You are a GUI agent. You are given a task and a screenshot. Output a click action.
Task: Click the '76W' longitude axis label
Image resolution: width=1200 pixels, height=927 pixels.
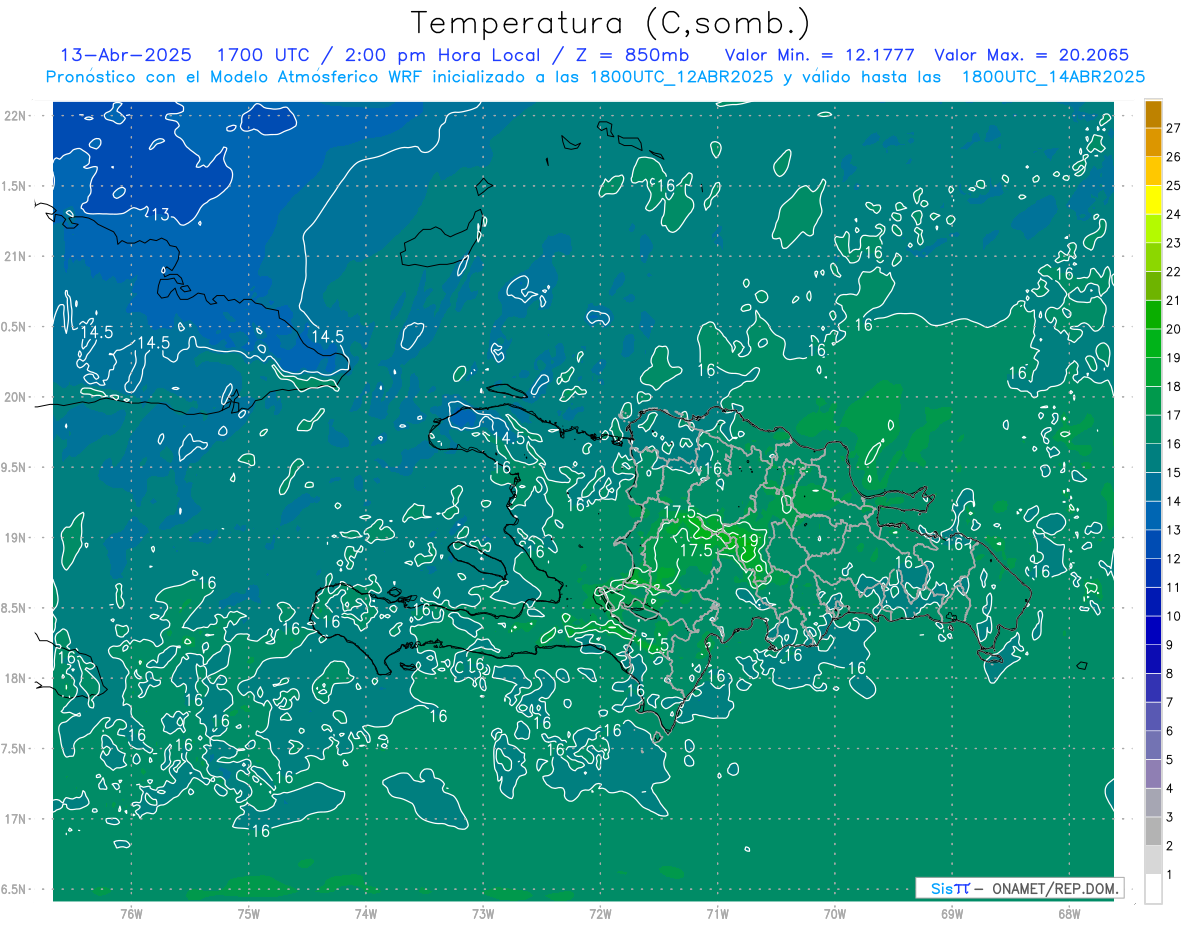(131, 914)
